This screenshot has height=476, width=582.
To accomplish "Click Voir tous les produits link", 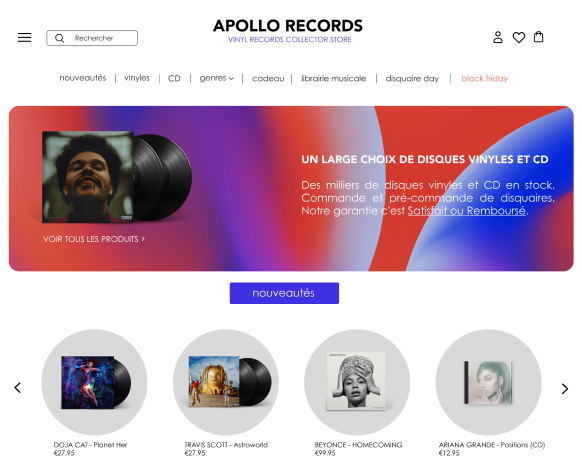I will click(94, 239).
